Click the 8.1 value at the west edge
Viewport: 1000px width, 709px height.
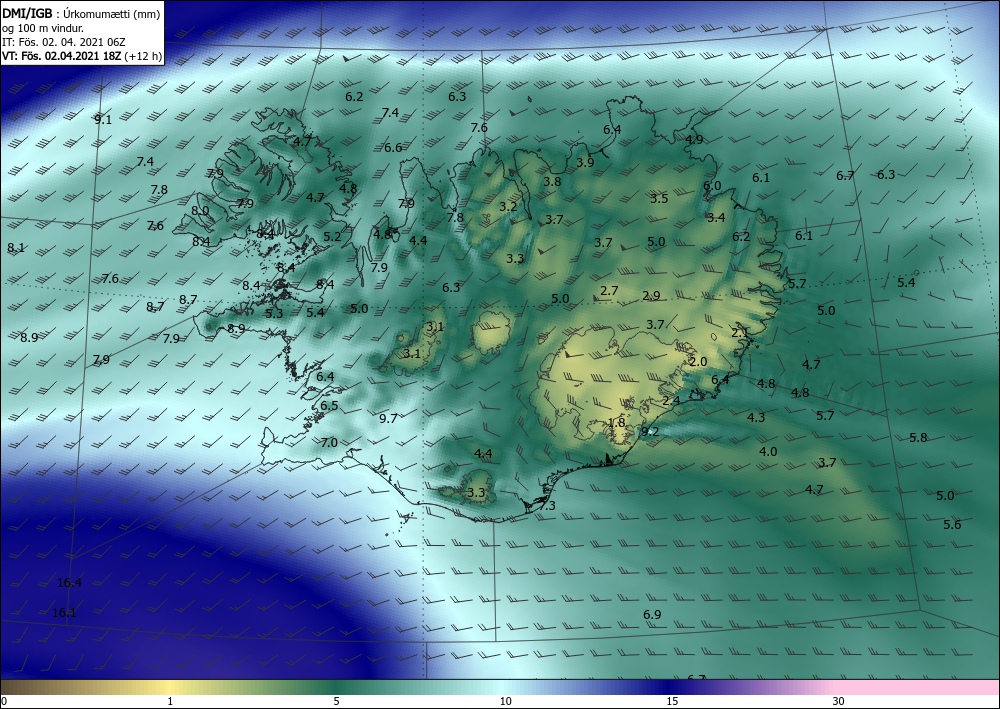[x=16, y=247]
